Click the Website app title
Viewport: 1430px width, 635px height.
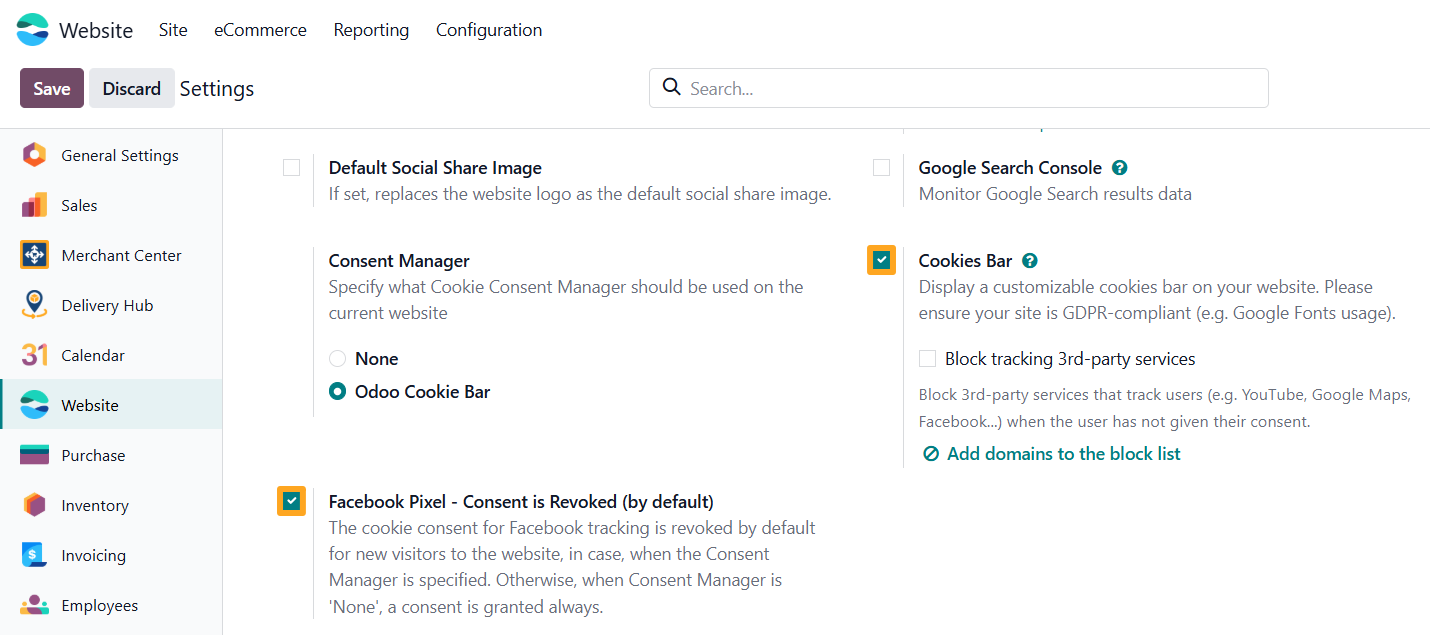96,30
